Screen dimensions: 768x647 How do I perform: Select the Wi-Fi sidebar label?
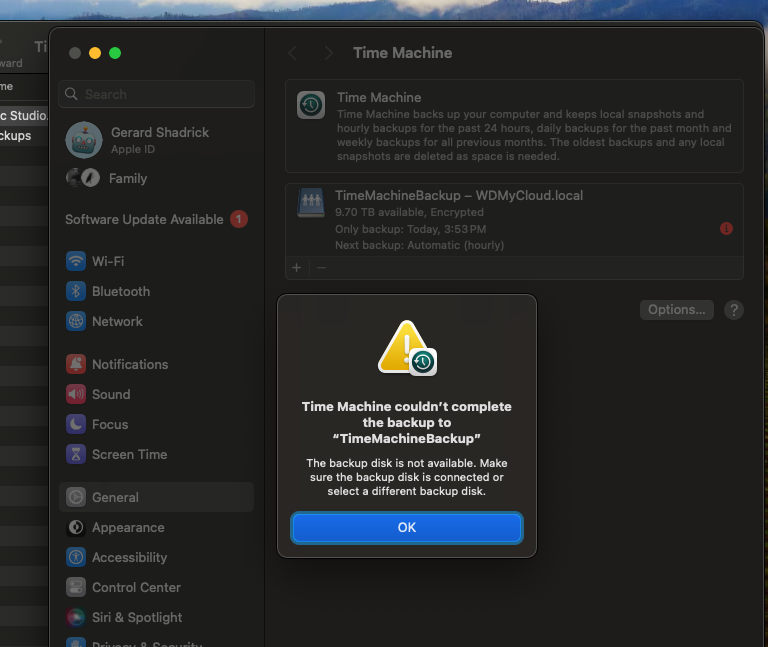[108, 261]
